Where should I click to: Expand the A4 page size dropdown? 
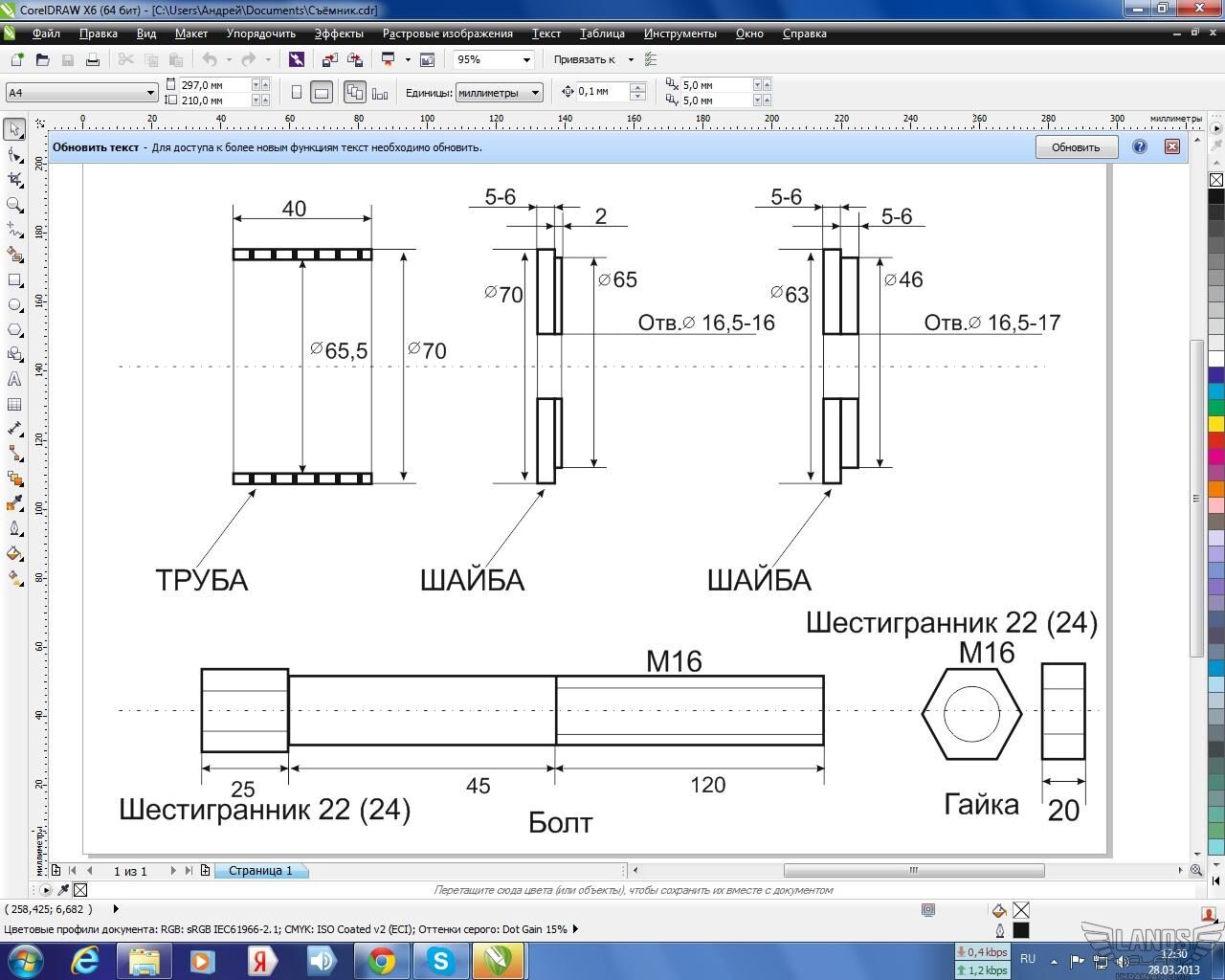tap(150, 93)
